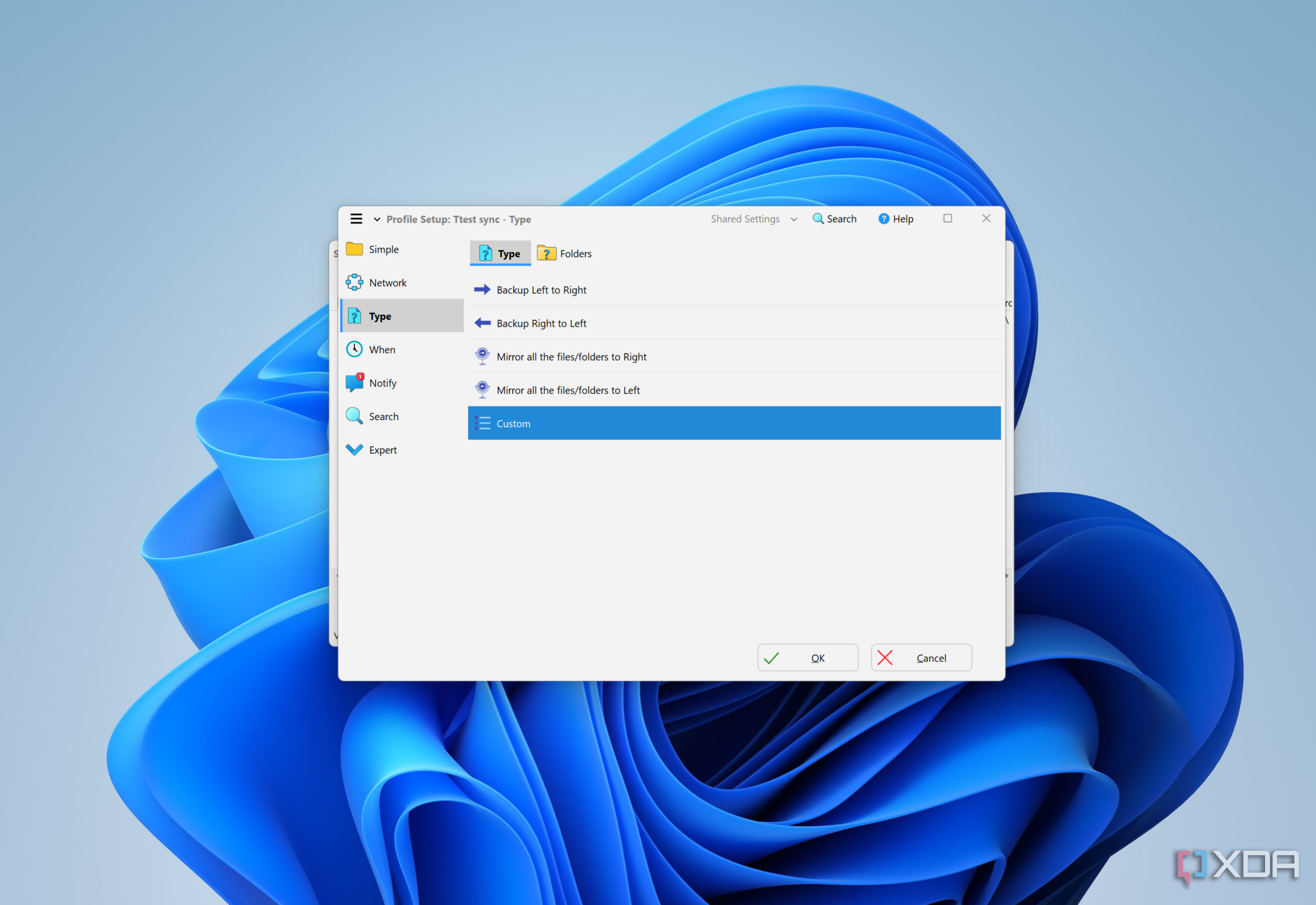Choose Backup Right to Left option
1316x905 pixels.
pyautogui.click(x=541, y=323)
